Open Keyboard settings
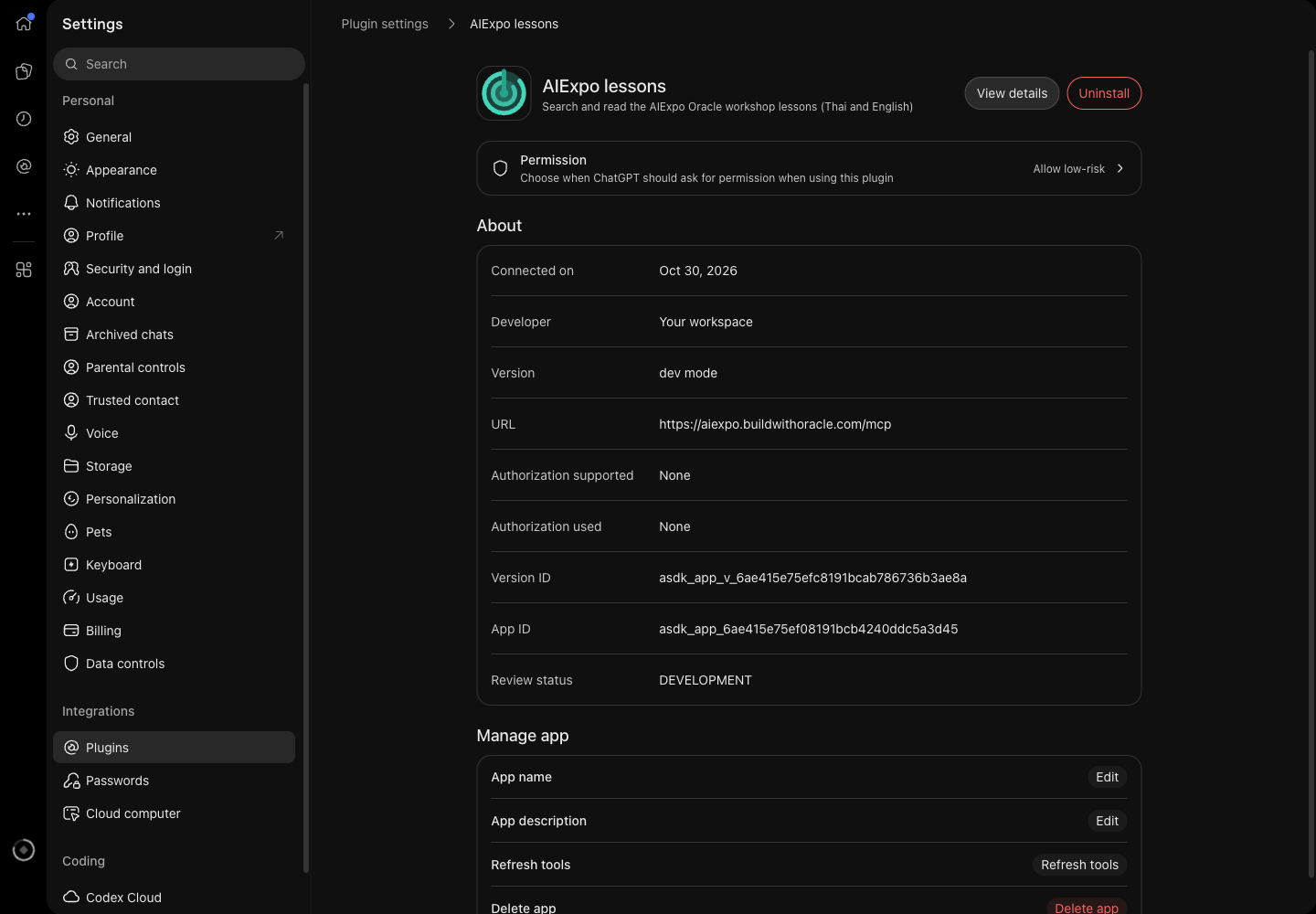Viewport: 1316px width, 914px height. point(174,565)
